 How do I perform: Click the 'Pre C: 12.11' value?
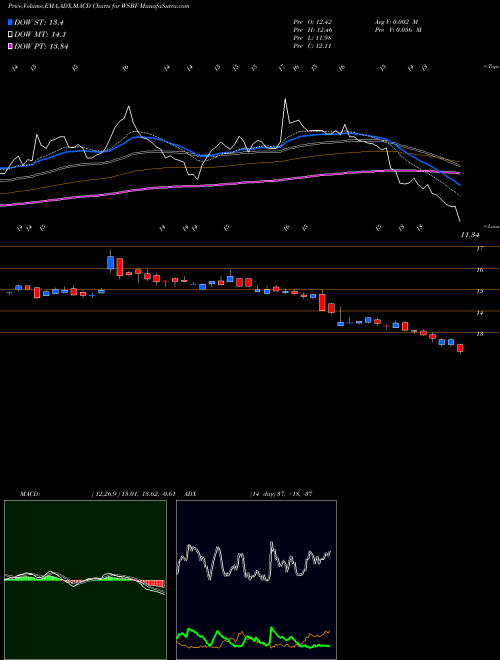coord(313,46)
